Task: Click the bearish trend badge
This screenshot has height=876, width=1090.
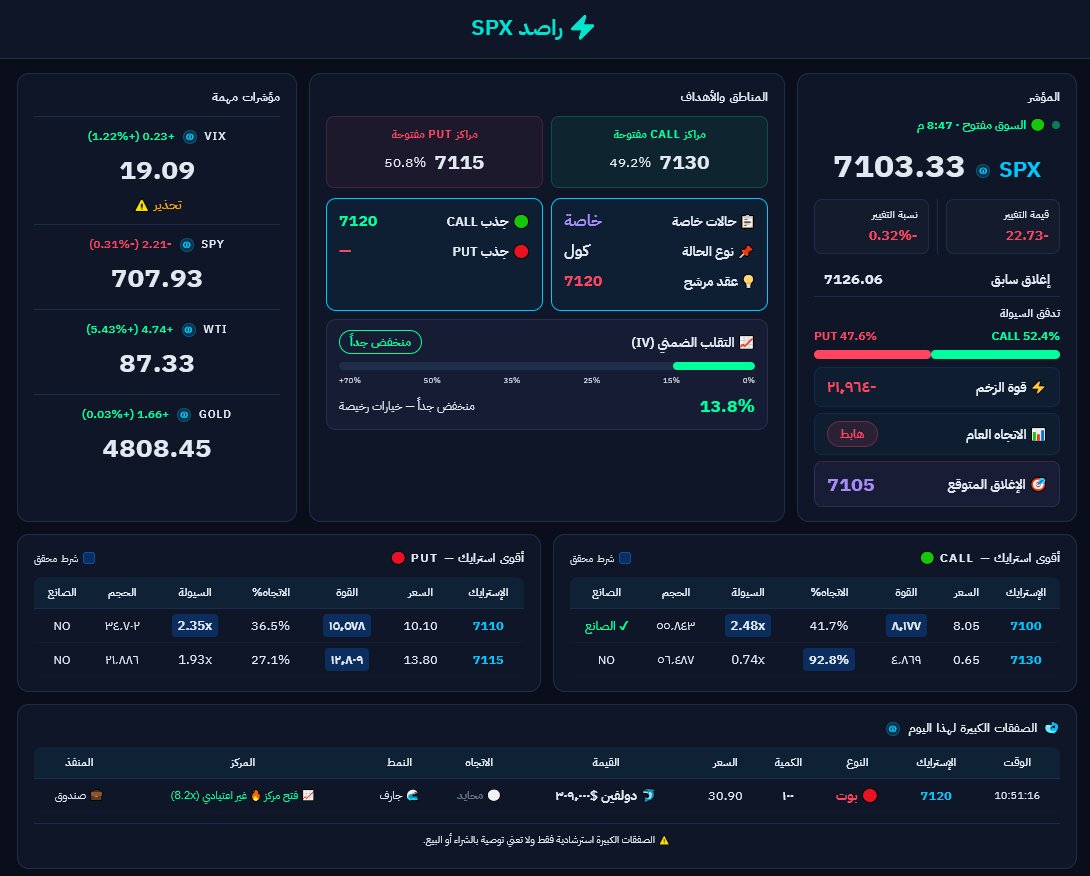Action: point(852,435)
